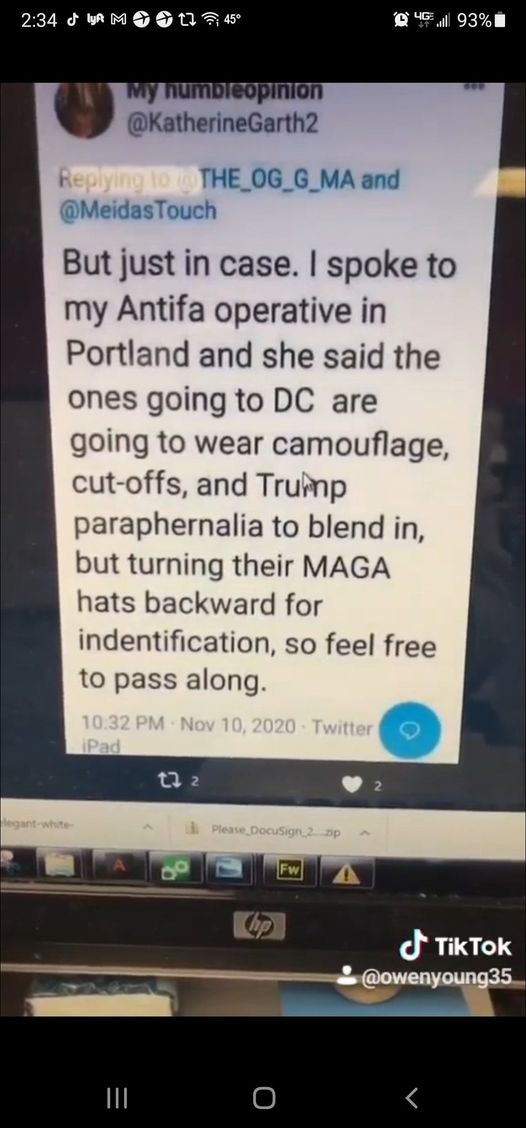The height and width of the screenshot is (1128, 526).
Task: Expand the elegant-white download chevron
Action: (x=147, y=828)
